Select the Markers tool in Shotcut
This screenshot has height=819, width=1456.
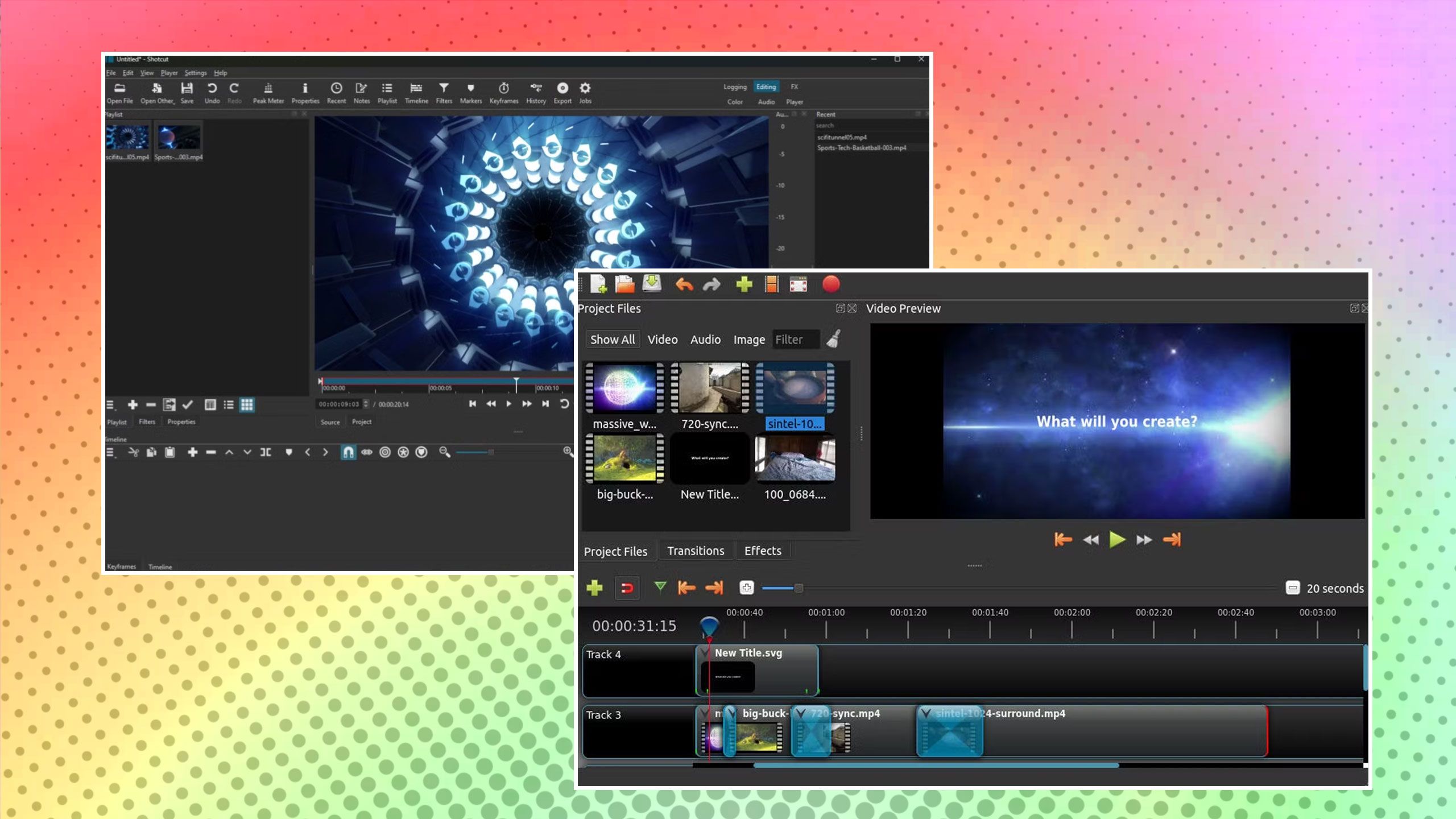pos(470,93)
